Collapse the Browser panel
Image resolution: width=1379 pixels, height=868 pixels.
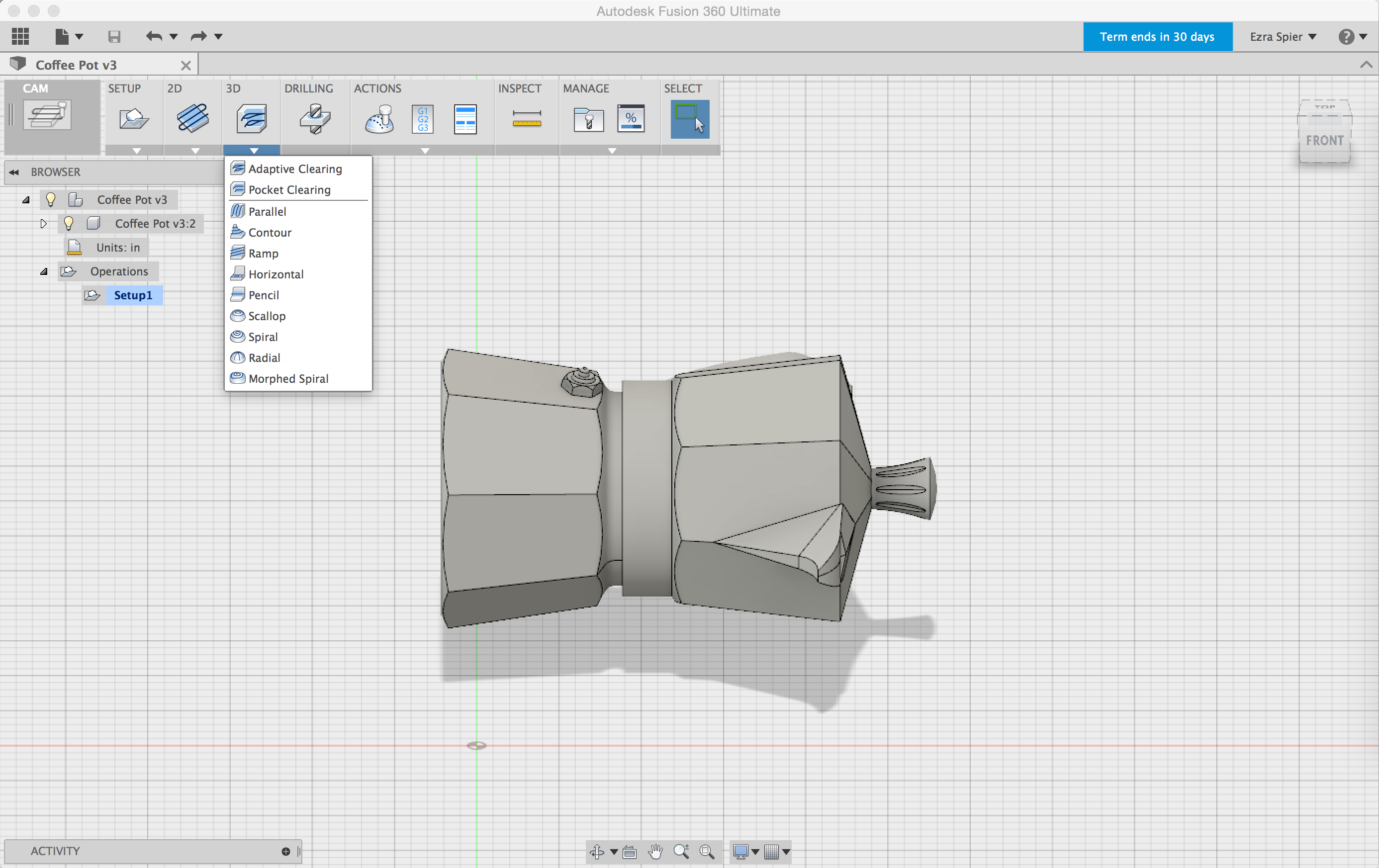(x=14, y=172)
